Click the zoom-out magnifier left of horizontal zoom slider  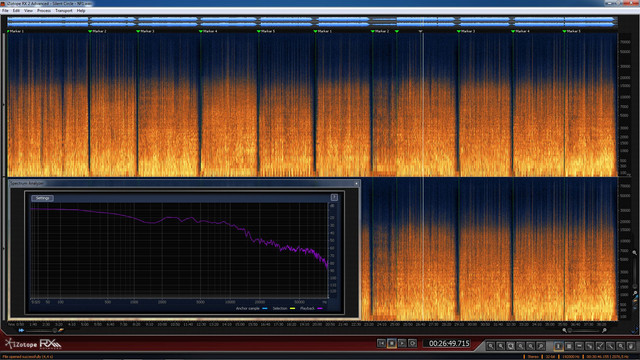point(564,330)
